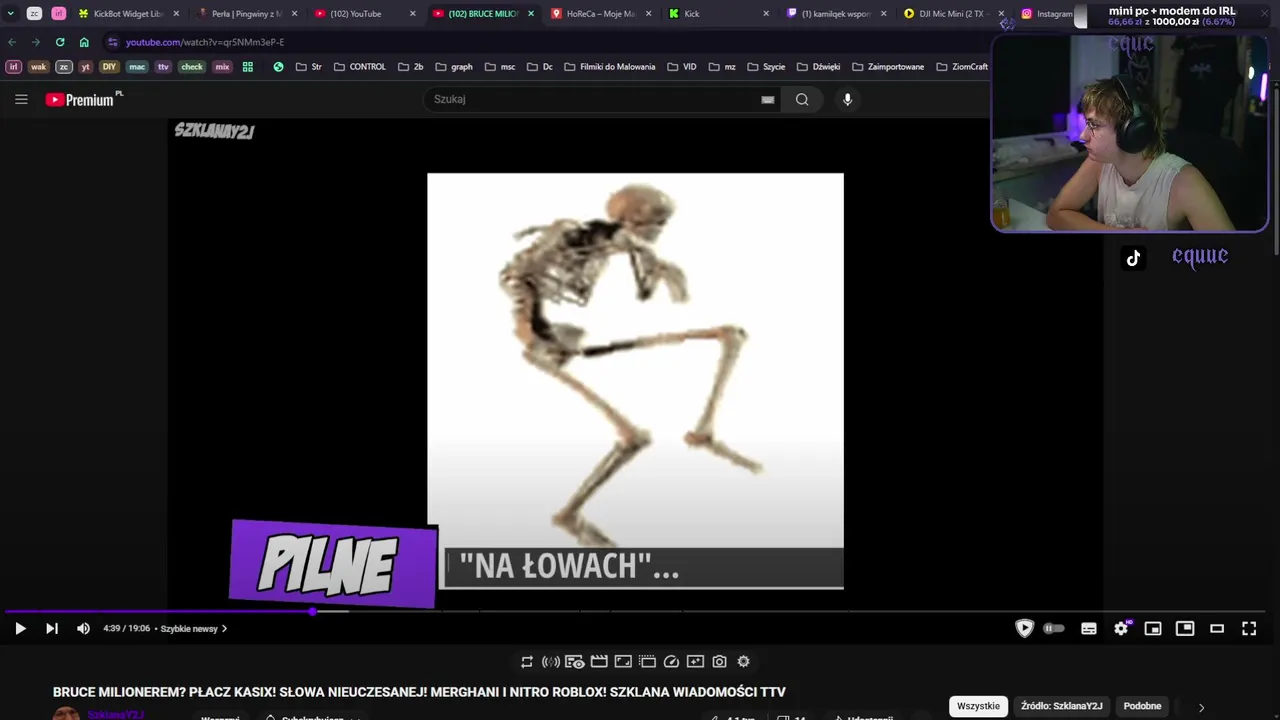The image size is (1280, 720).
Task: Open the enhancer extension settings gear
Action: (743, 661)
